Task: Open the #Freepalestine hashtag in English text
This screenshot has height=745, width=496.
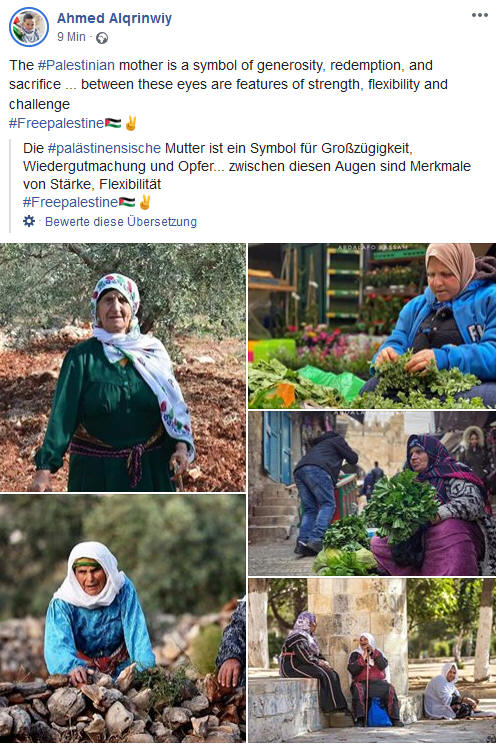Action: click(56, 124)
